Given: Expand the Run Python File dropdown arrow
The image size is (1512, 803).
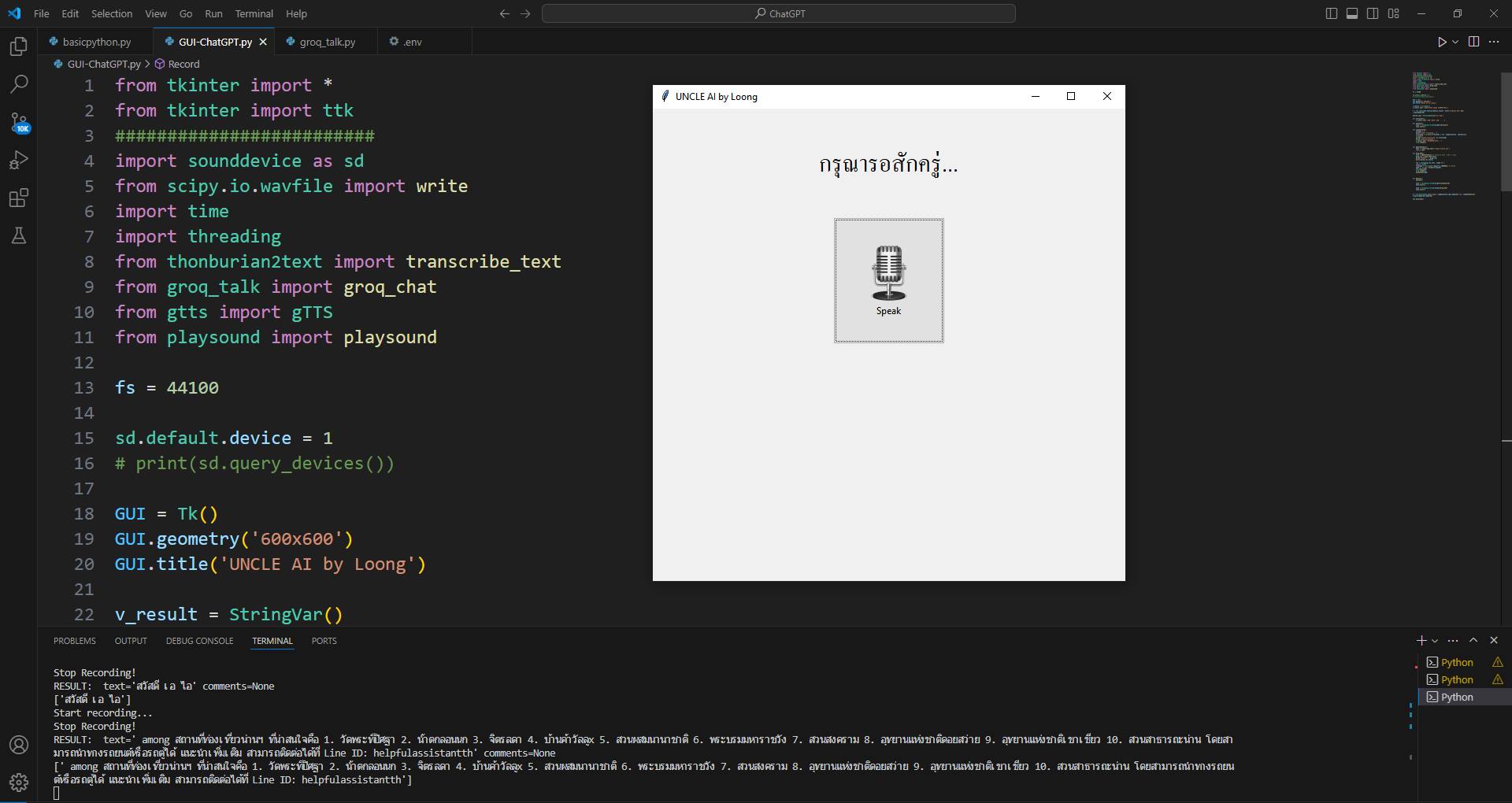Looking at the screenshot, I should click(1455, 42).
